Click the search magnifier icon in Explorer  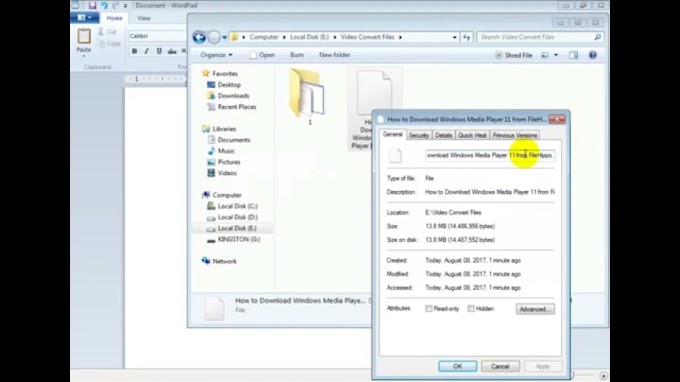click(598, 37)
